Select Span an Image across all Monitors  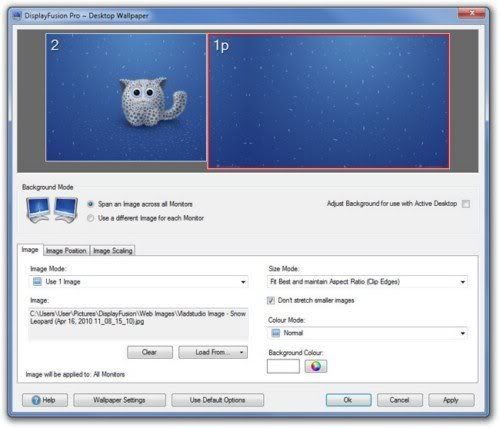[x=90, y=204]
